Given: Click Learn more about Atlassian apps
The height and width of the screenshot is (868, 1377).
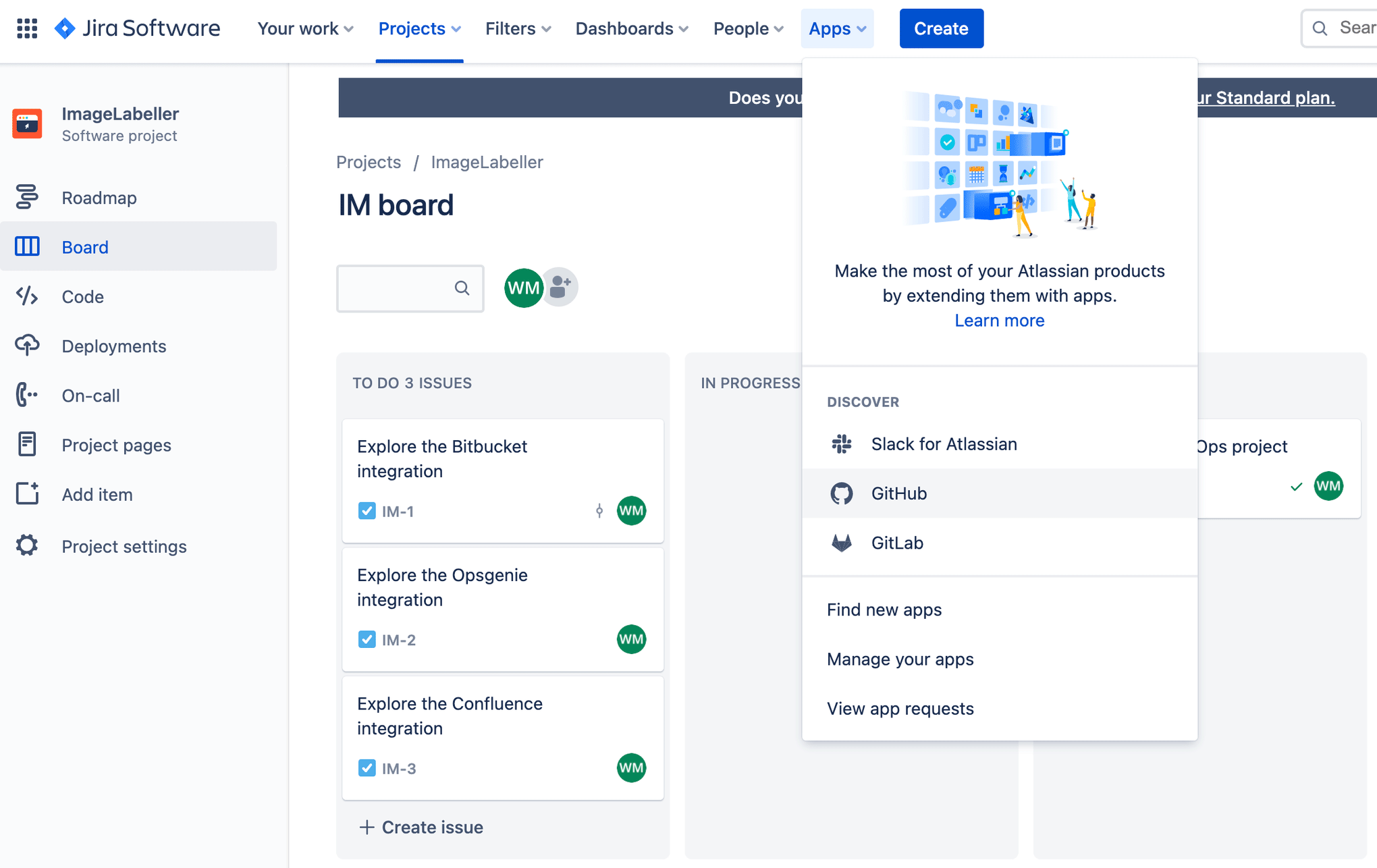Looking at the screenshot, I should tap(999, 319).
